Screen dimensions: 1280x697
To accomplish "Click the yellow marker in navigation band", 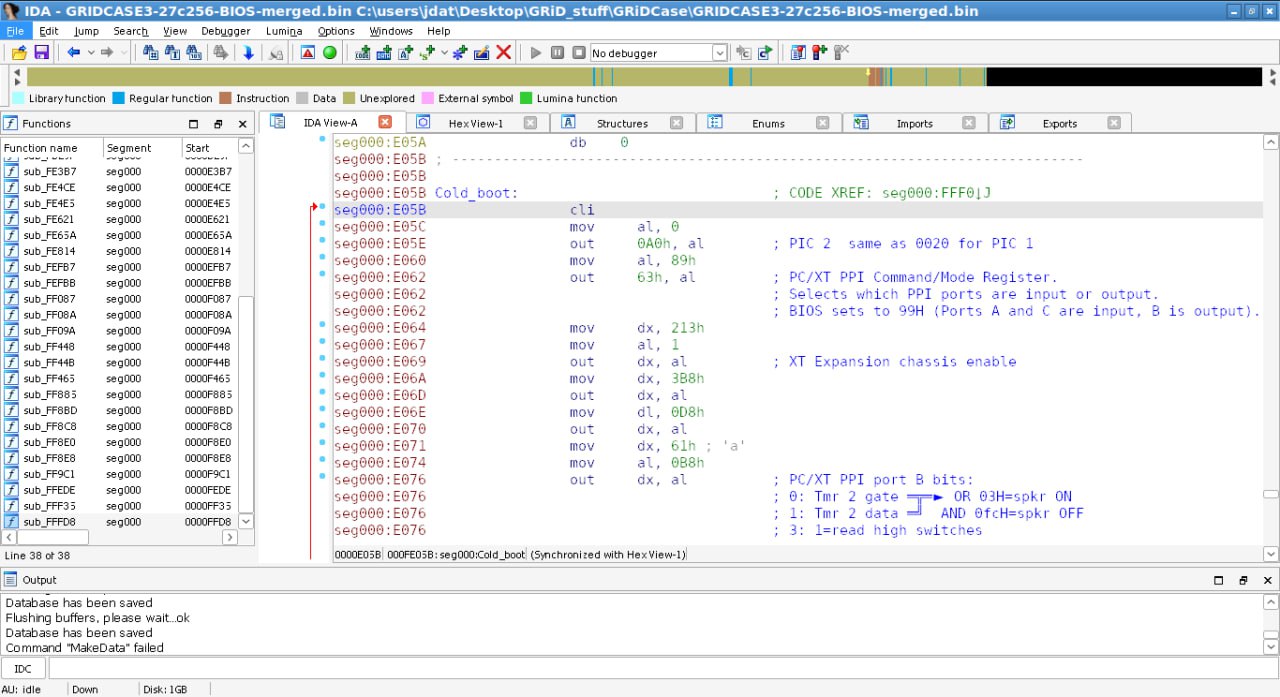I will pyautogui.click(x=868, y=73).
